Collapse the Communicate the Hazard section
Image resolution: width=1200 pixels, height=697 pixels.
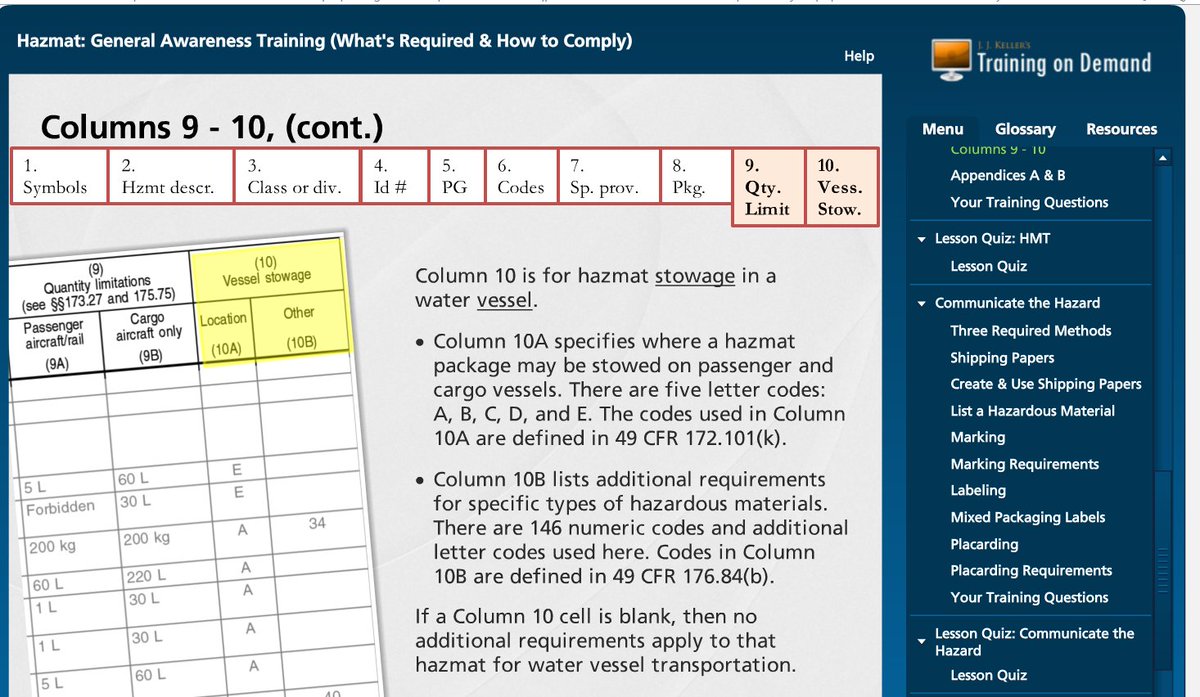click(921, 304)
